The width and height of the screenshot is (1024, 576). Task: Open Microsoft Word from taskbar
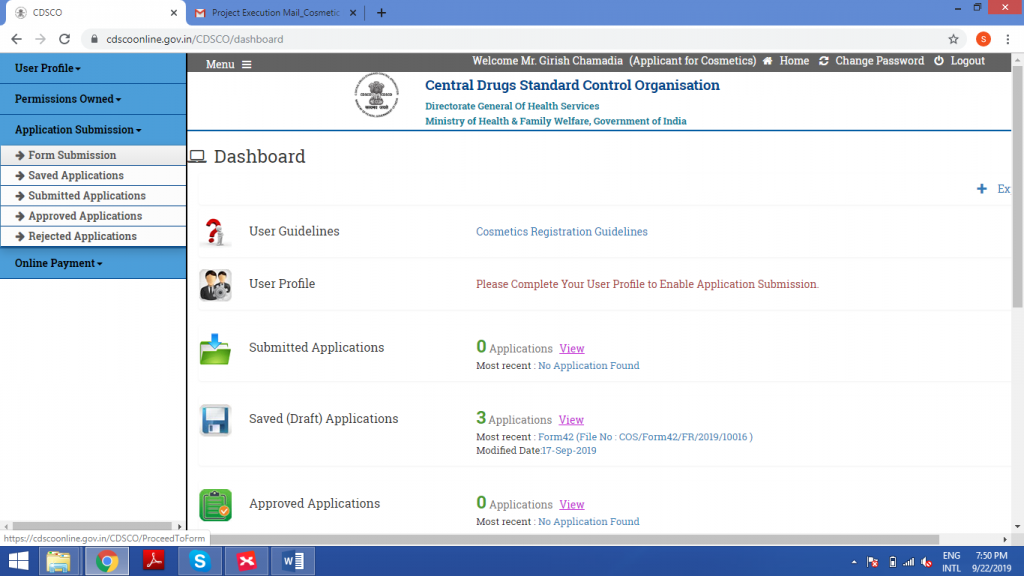[x=293, y=561]
